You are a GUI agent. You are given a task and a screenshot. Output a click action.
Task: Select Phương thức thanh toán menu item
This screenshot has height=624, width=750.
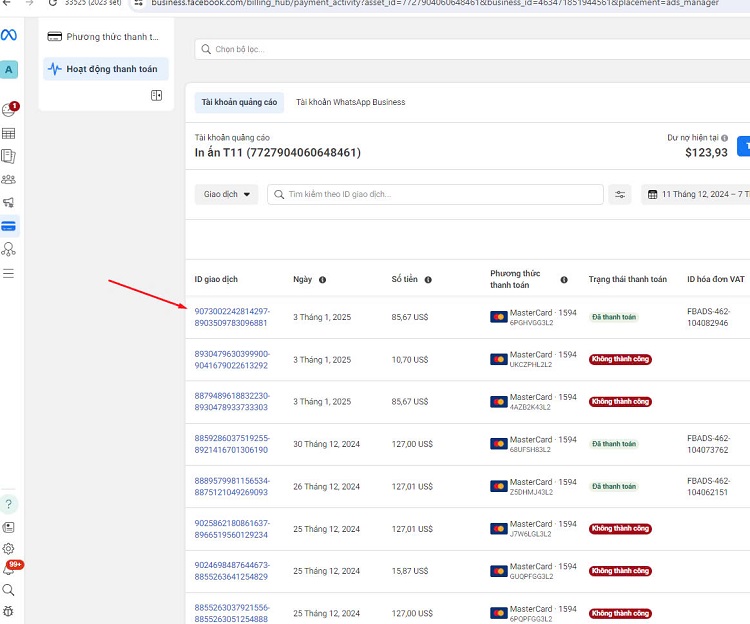[x=105, y=37]
